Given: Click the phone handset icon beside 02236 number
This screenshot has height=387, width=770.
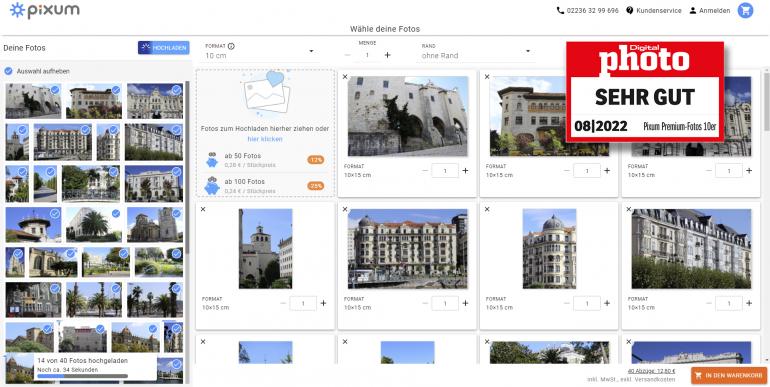Looking at the screenshot, I should (x=560, y=10).
